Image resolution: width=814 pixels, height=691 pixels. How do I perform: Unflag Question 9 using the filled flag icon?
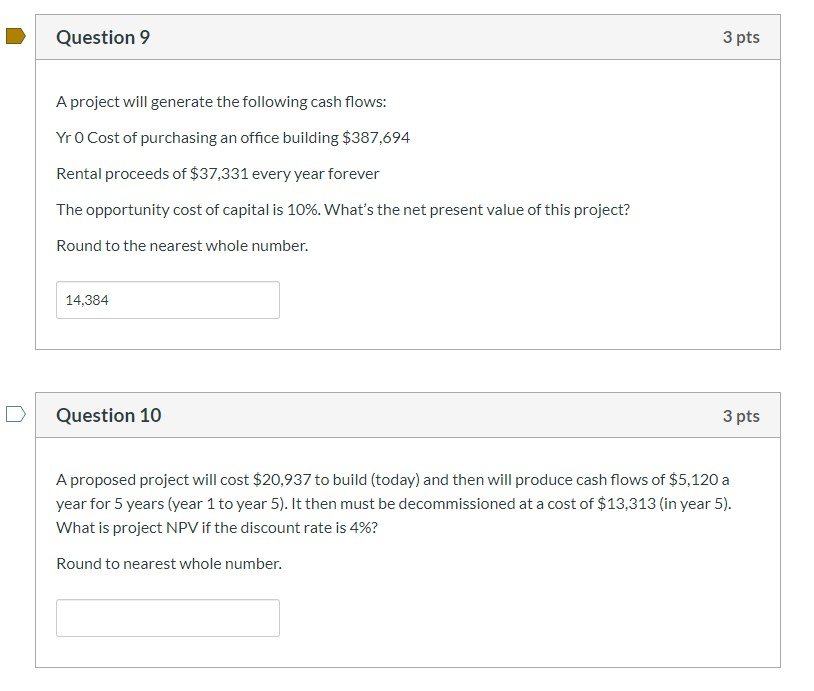coord(16,36)
